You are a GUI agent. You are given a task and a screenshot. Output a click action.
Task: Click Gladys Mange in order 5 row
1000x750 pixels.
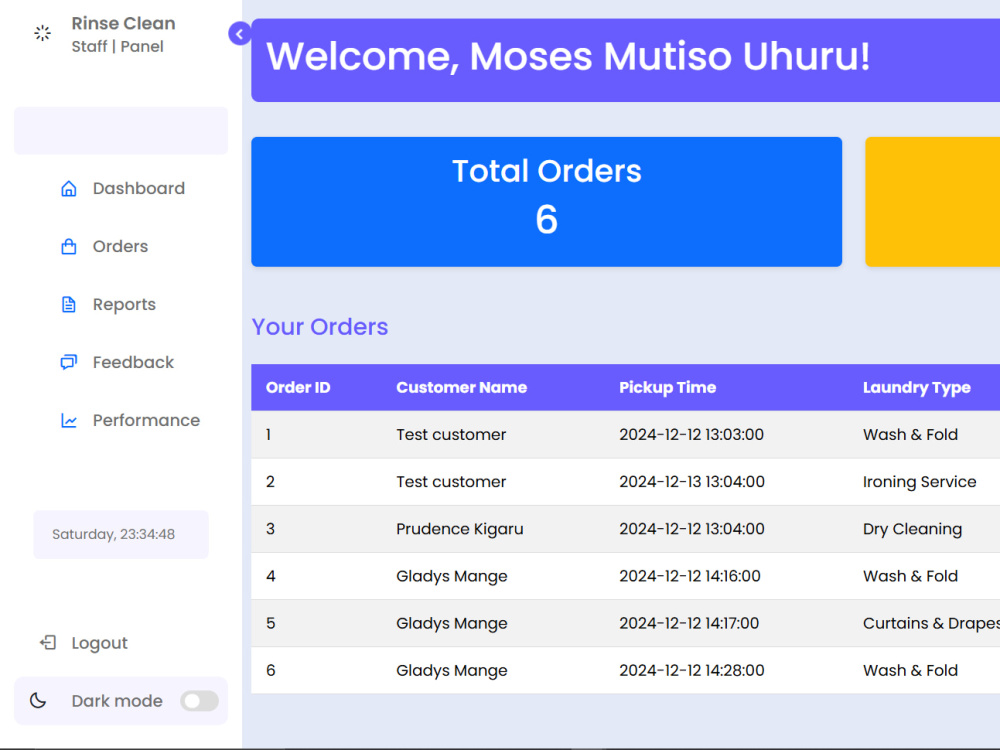click(452, 624)
